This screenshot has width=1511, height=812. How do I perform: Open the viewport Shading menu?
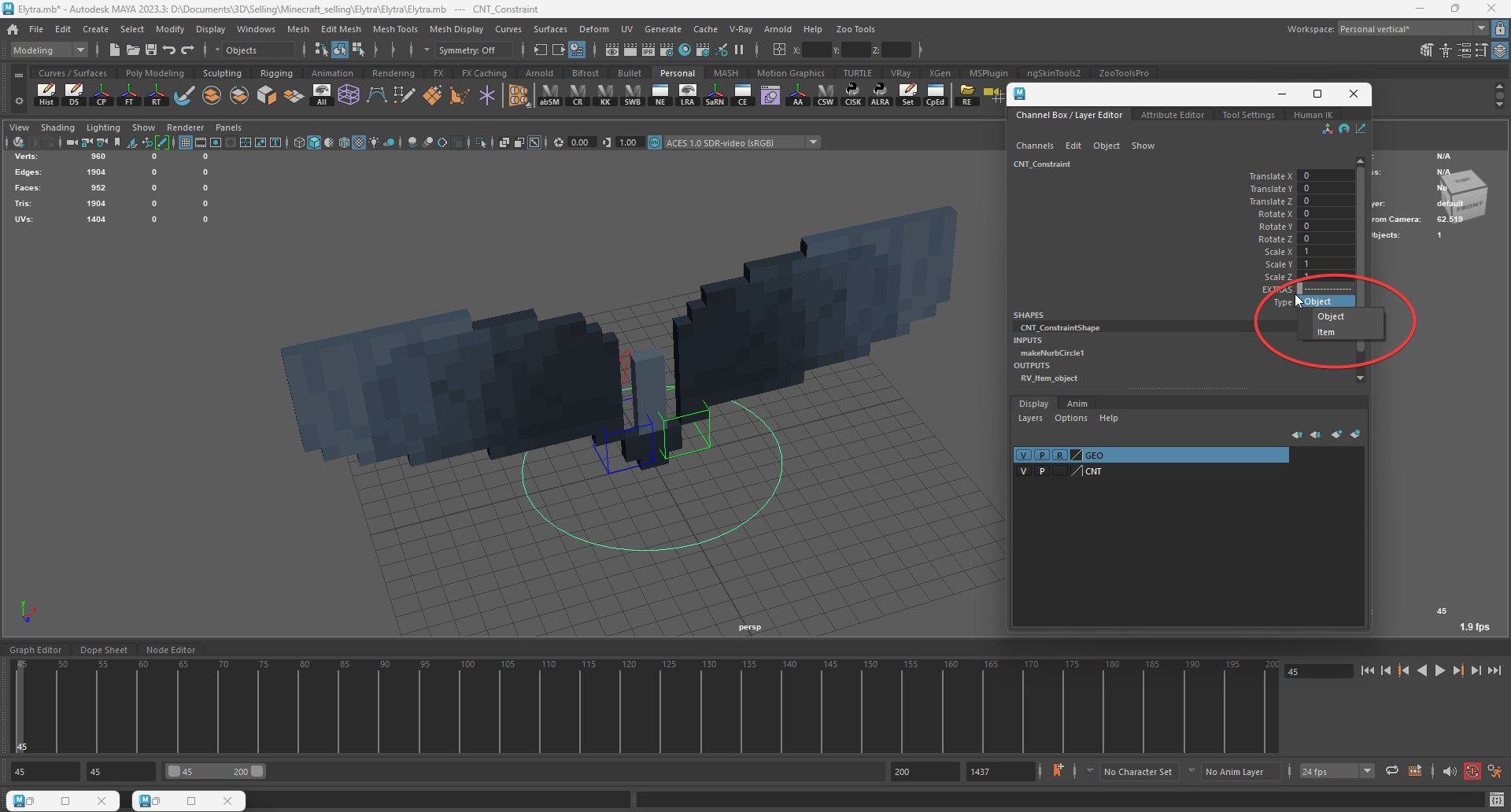(x=57, y=127)
